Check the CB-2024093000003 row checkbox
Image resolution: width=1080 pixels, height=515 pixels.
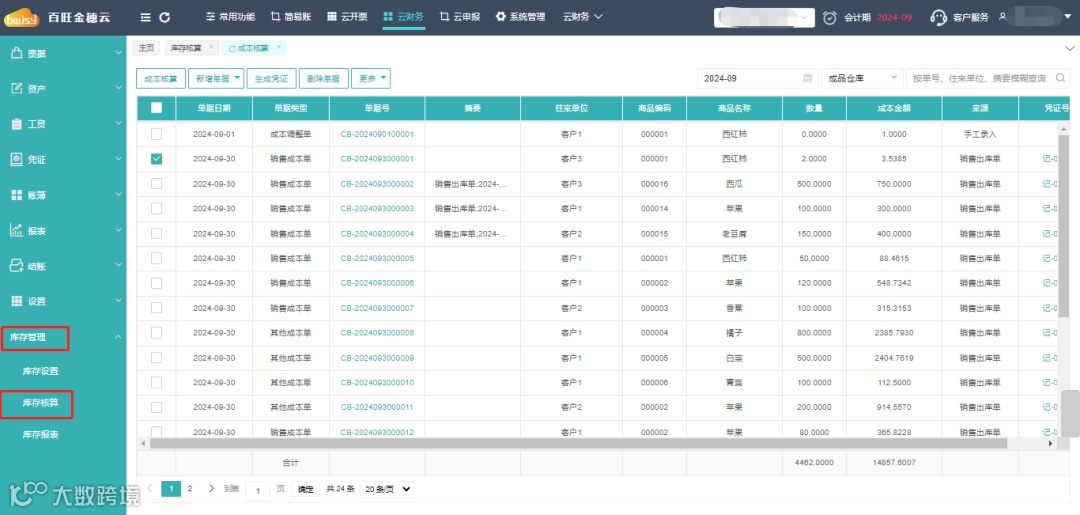[x=156, y=208]
